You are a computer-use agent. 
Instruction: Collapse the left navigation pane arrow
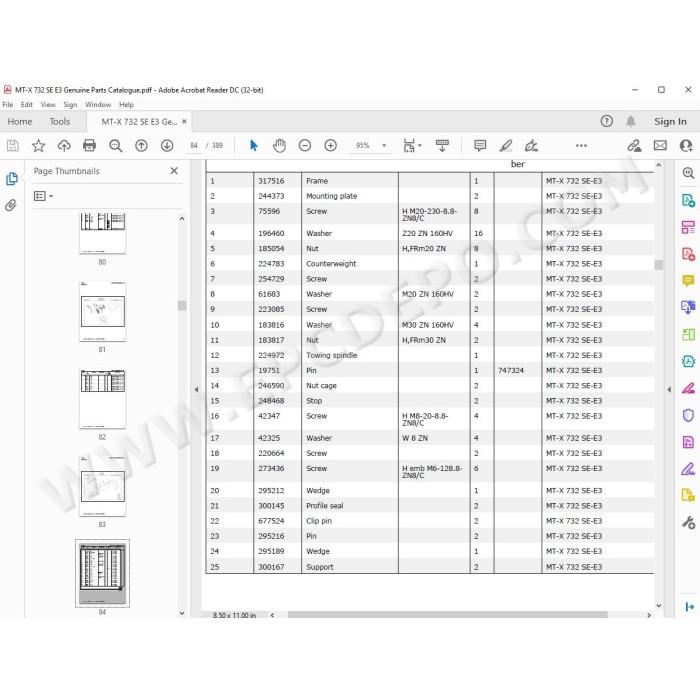[196, 389]
